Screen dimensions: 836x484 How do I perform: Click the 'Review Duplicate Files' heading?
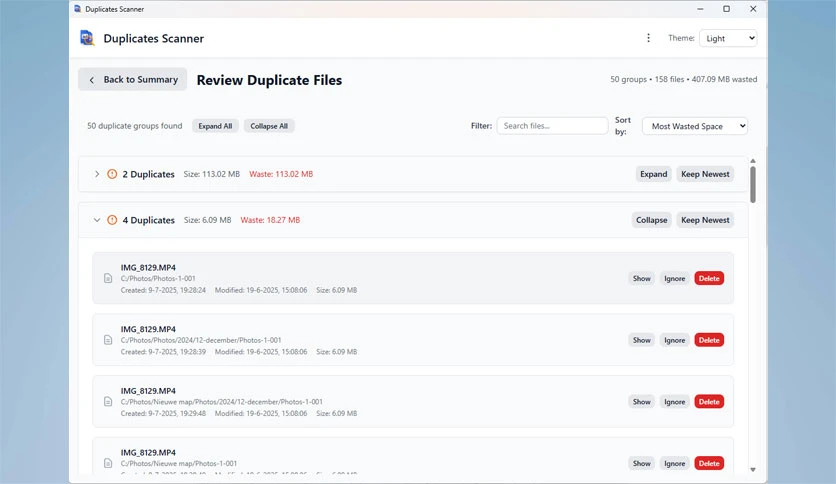269,80
